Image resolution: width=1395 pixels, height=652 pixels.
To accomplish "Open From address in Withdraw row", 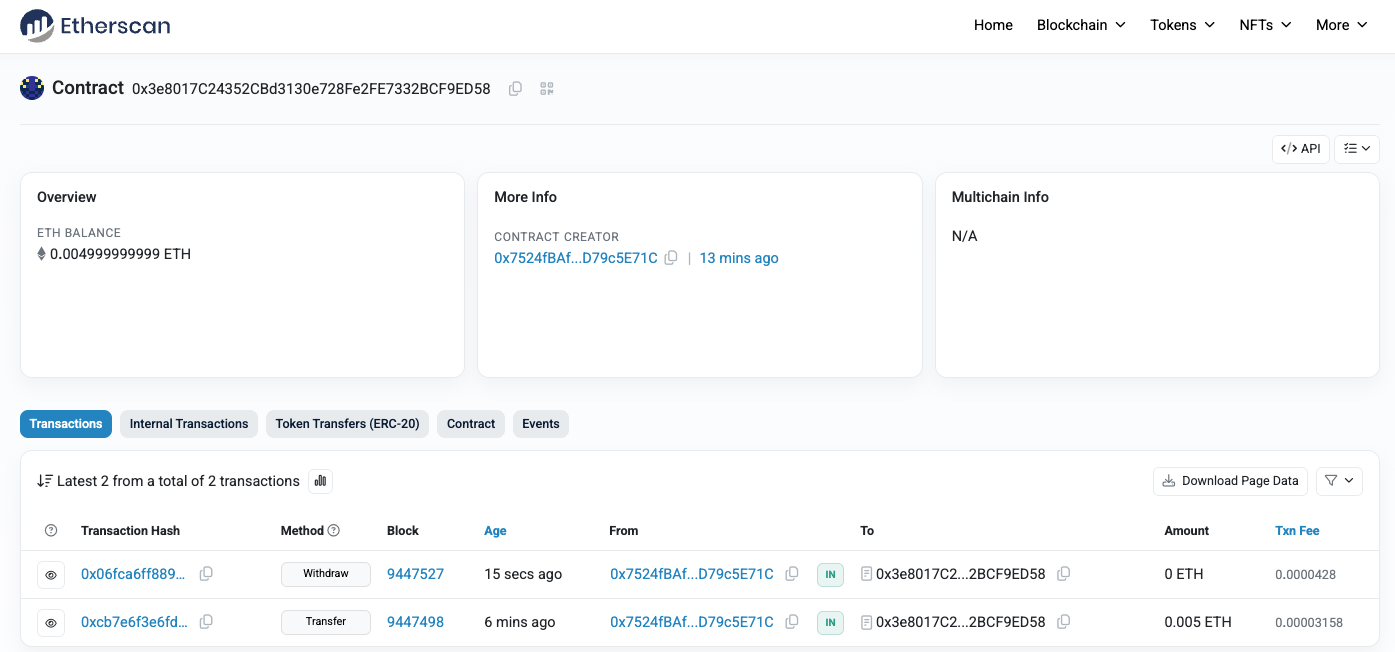I will 692,574.
